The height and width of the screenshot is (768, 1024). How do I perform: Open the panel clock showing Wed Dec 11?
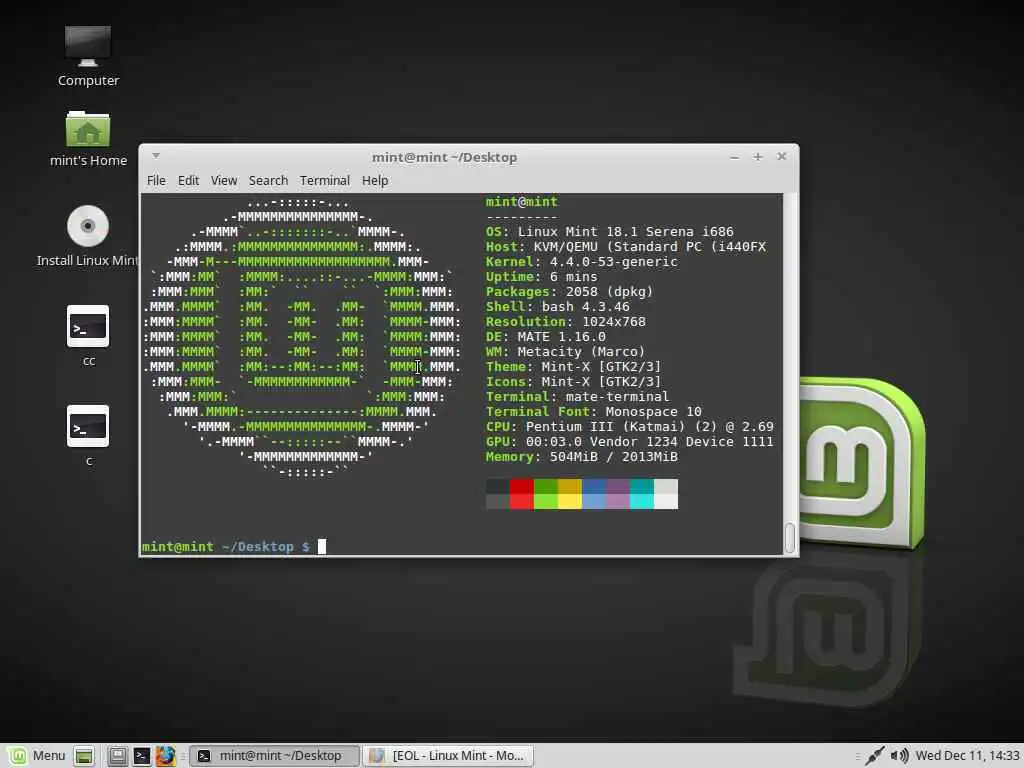(x=967, y=756)
